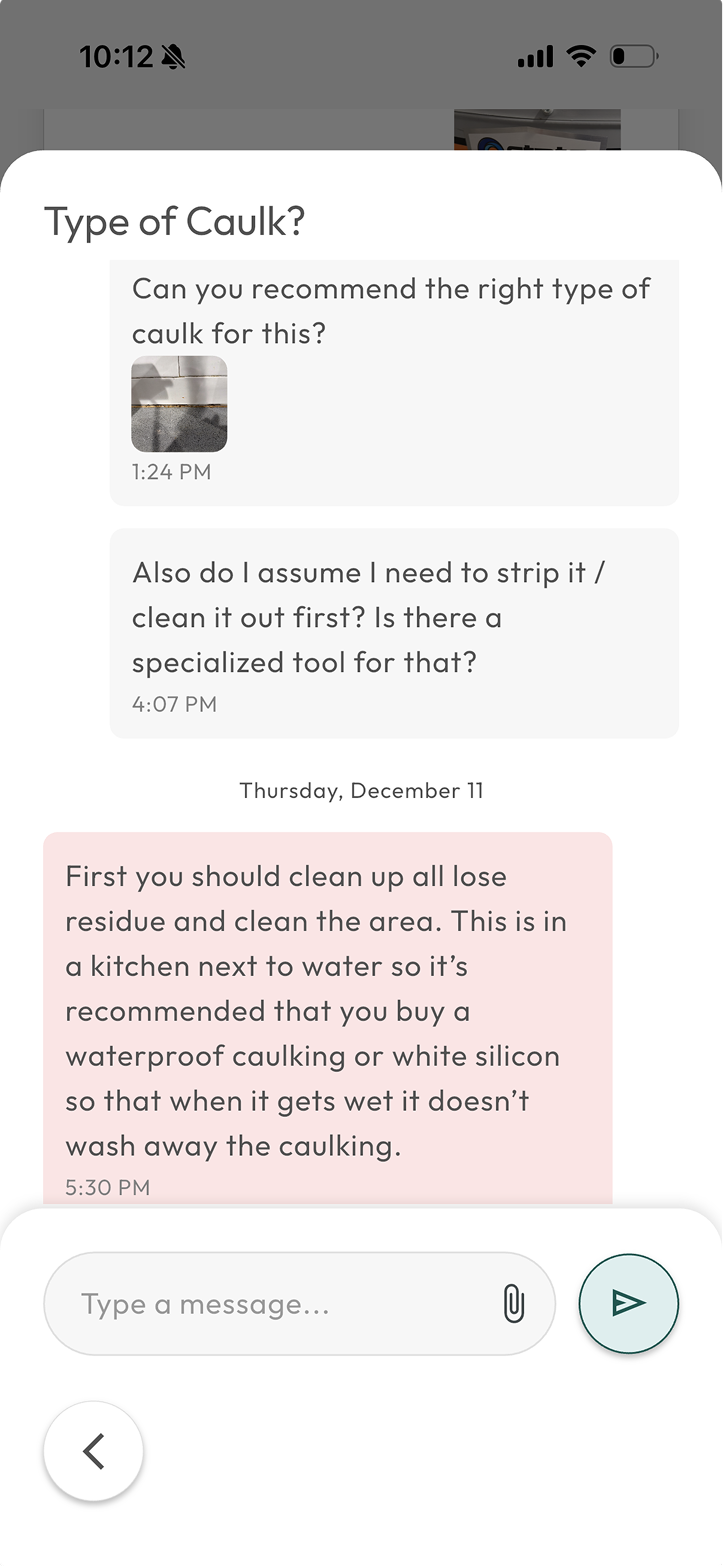Tap the pink reply about waterproof caulking
Screen dimensions: 723x1566
click(327, 1010)
